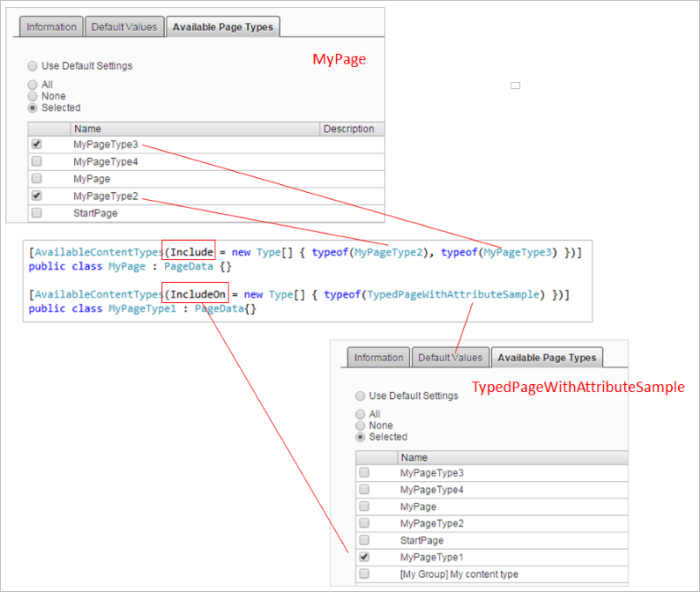
Task: Check MyPageType3 checkbox in bottom TypedPageWithAttributeSample panel
Action: click(x=364, y=472)
